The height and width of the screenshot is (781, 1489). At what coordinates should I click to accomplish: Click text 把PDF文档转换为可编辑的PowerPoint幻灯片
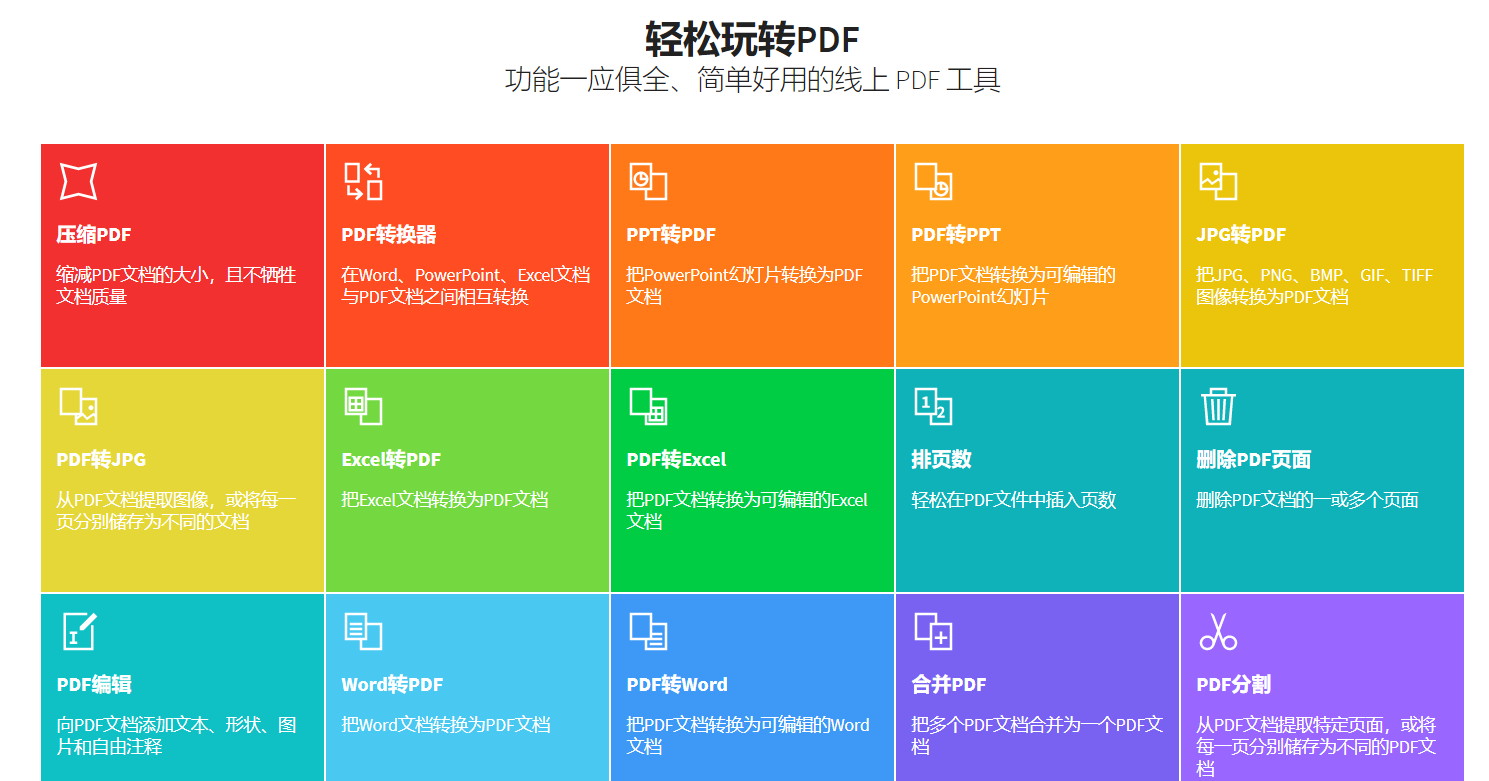1013,286
